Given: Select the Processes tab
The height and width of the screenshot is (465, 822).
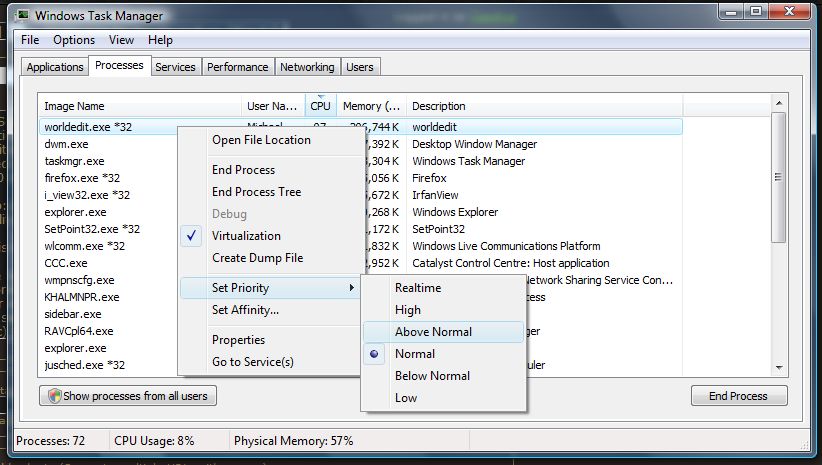Looking at the screenshot, I should (120, 66).
